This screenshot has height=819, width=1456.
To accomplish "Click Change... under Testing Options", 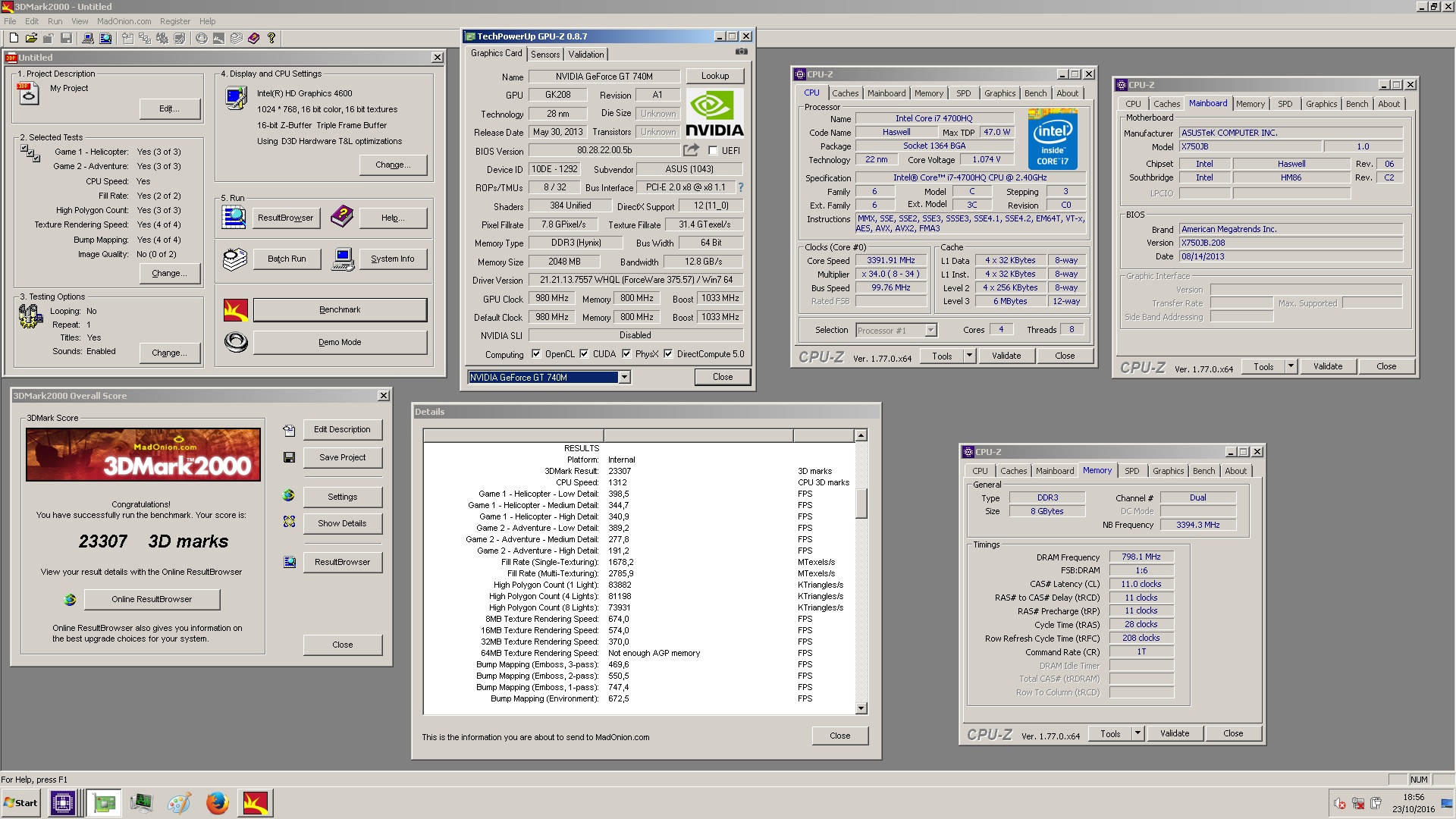I will point(170,353).
